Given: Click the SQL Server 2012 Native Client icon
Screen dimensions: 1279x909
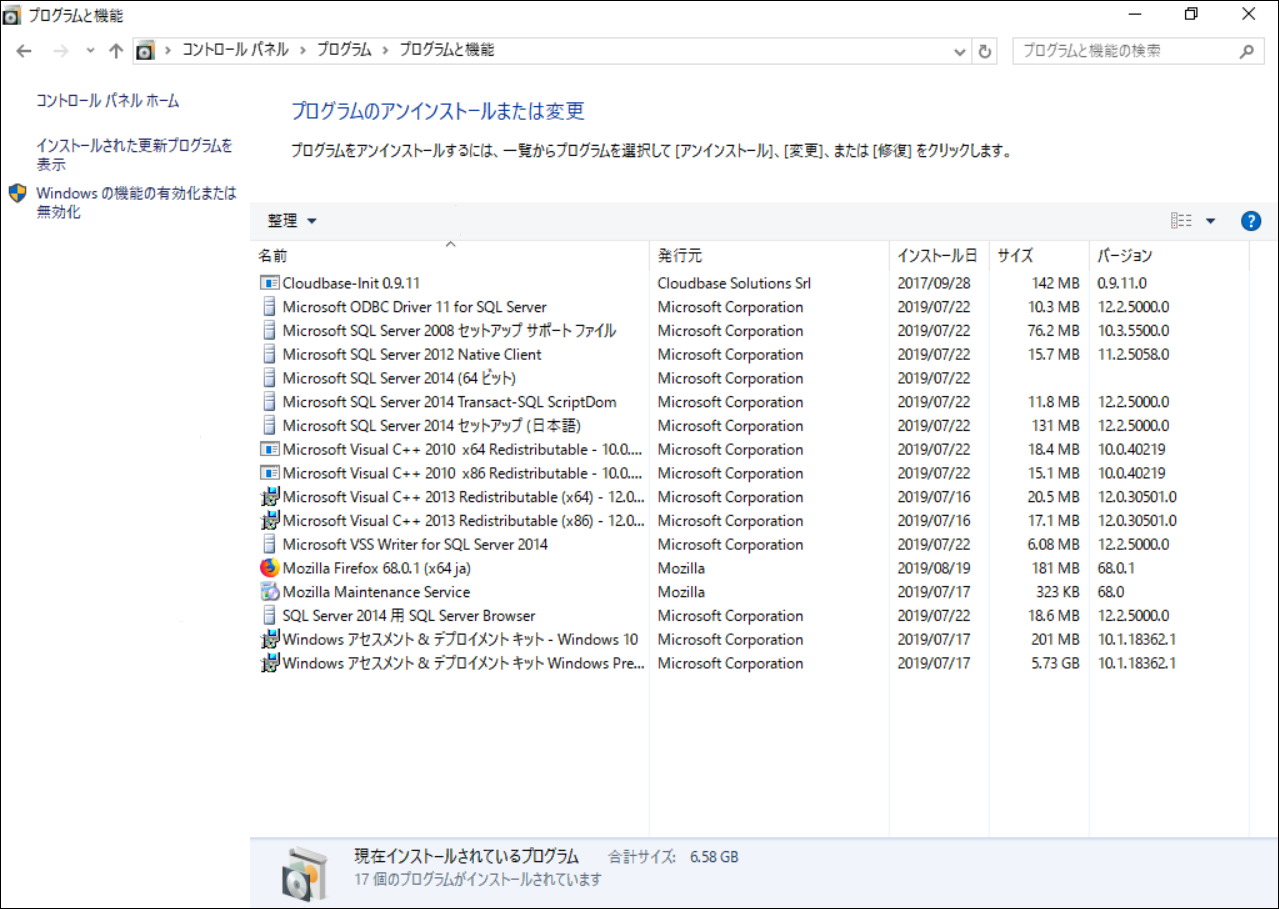Looking at the screenshot, I should pos(269,354).
